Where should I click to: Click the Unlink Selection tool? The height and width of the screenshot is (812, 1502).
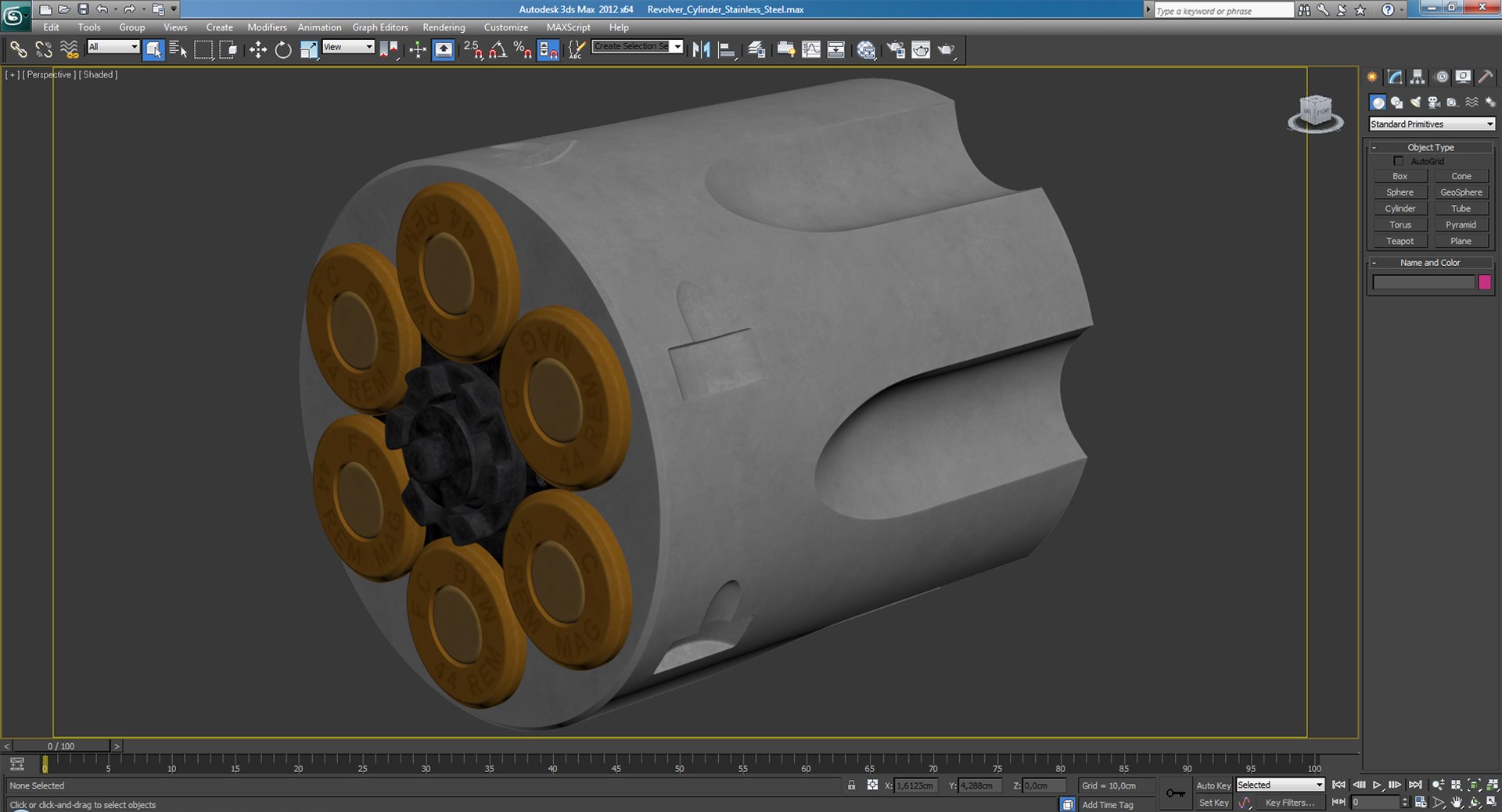(x=44, y=49)
